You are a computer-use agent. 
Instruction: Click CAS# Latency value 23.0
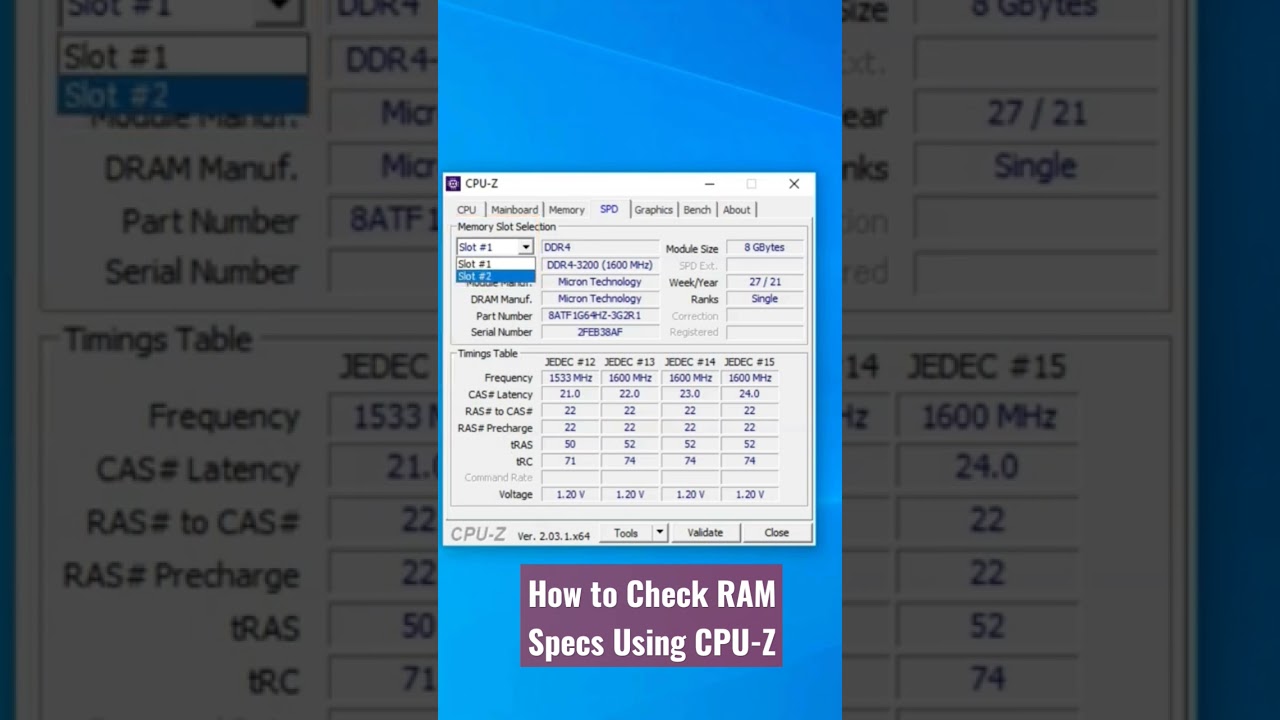click(690, 394)
